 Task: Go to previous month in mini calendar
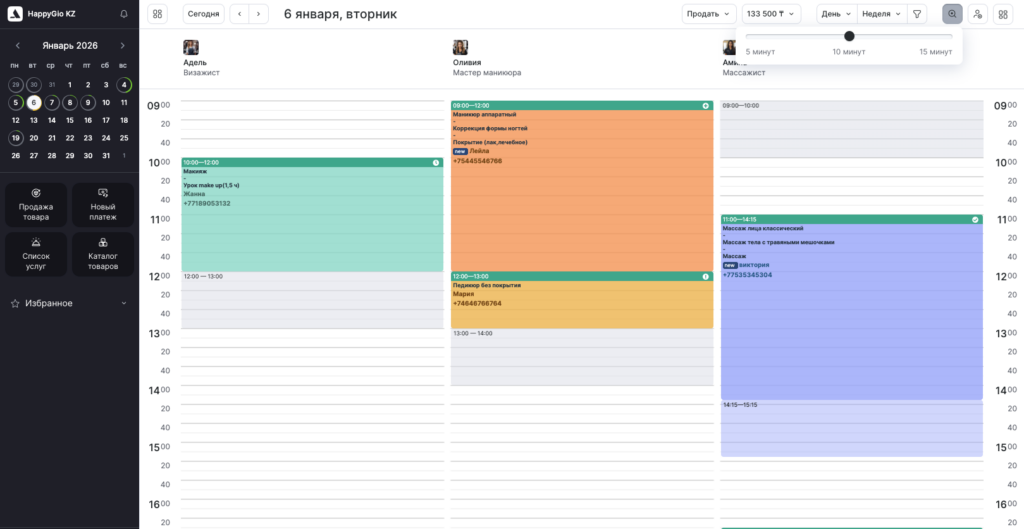pyautogui.click(x=17, y=46)
